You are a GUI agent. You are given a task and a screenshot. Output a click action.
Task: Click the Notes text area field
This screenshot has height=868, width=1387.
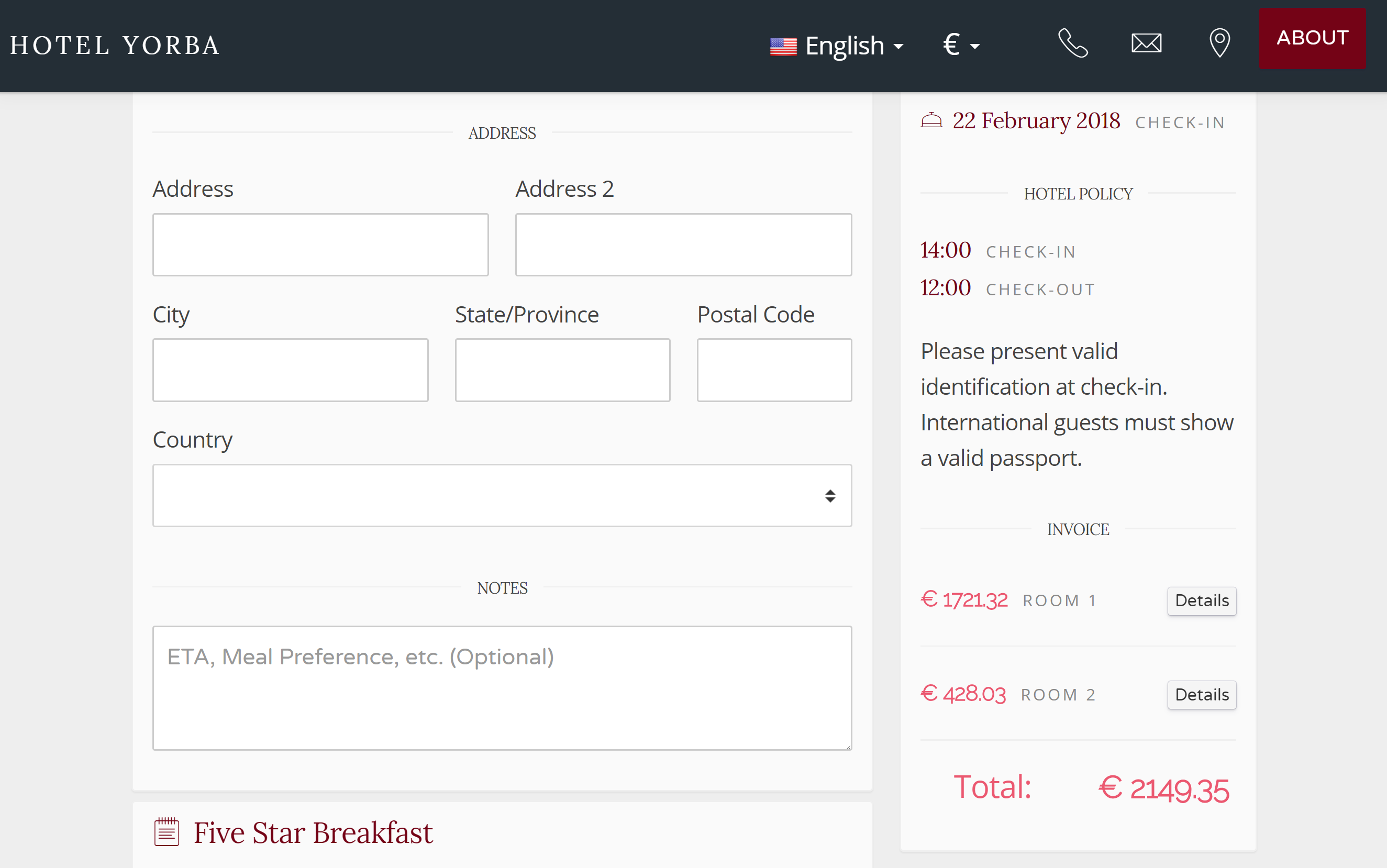[503, 688]
